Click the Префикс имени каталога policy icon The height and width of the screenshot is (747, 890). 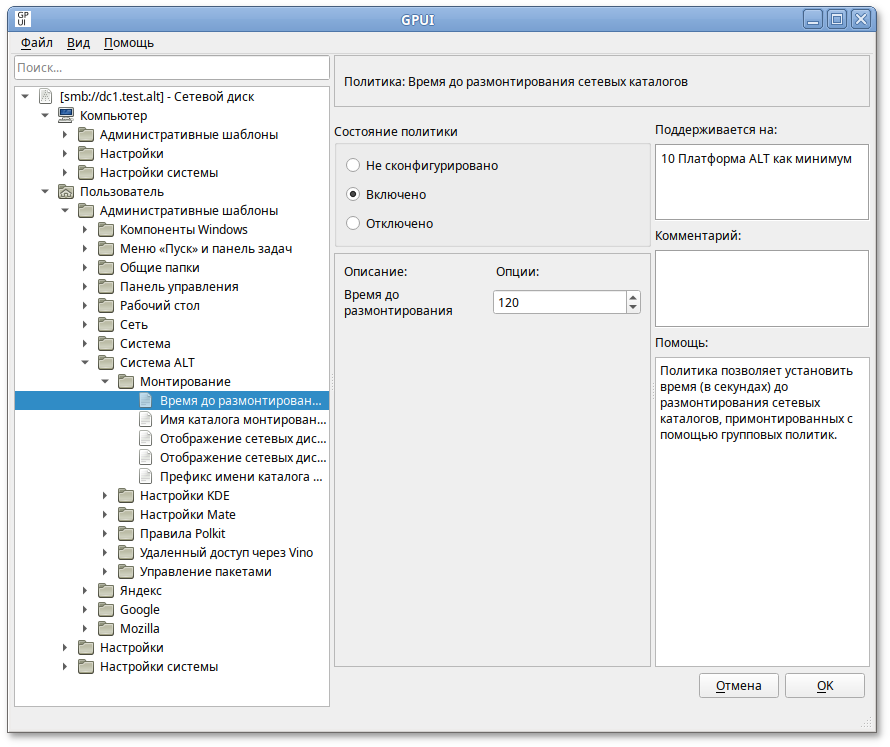coord(145,477)
